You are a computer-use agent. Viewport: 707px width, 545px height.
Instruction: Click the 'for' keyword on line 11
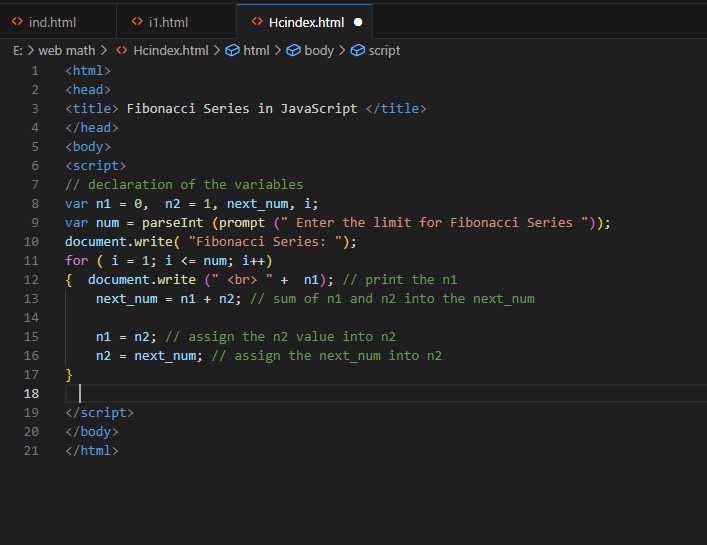click(x=77, y=261)
